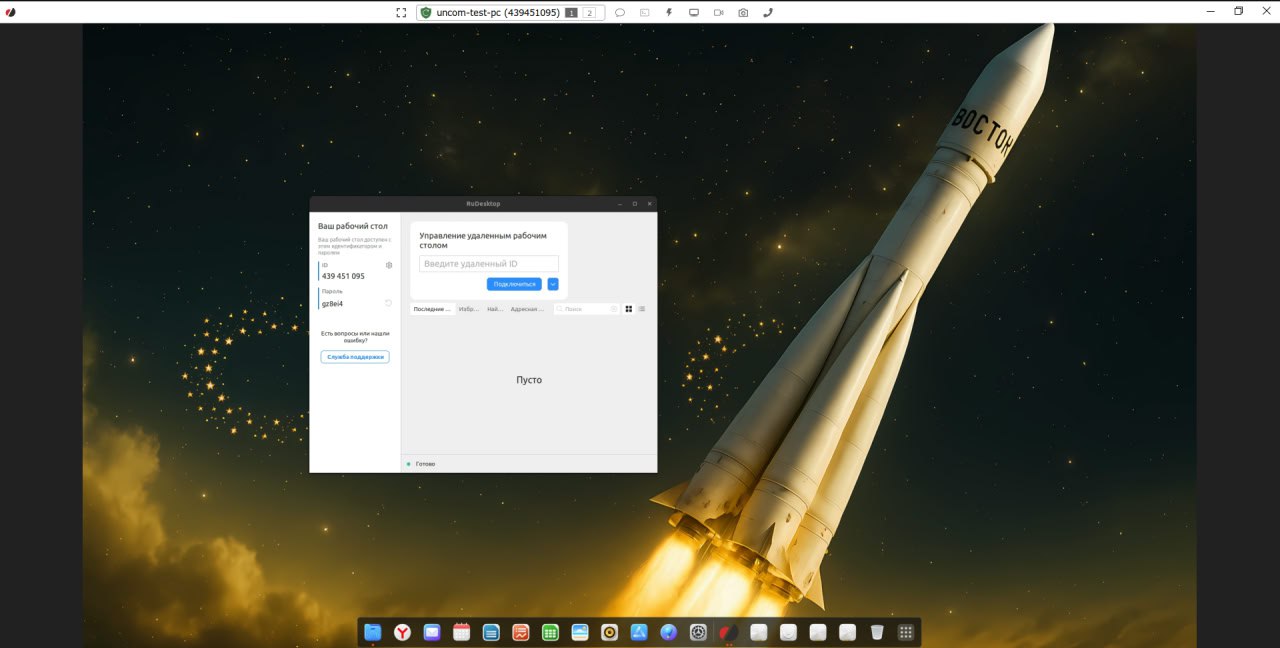Toggle fullscreen mode in the remote session toolbar
1280x648 pixels.
coord(401,13)
